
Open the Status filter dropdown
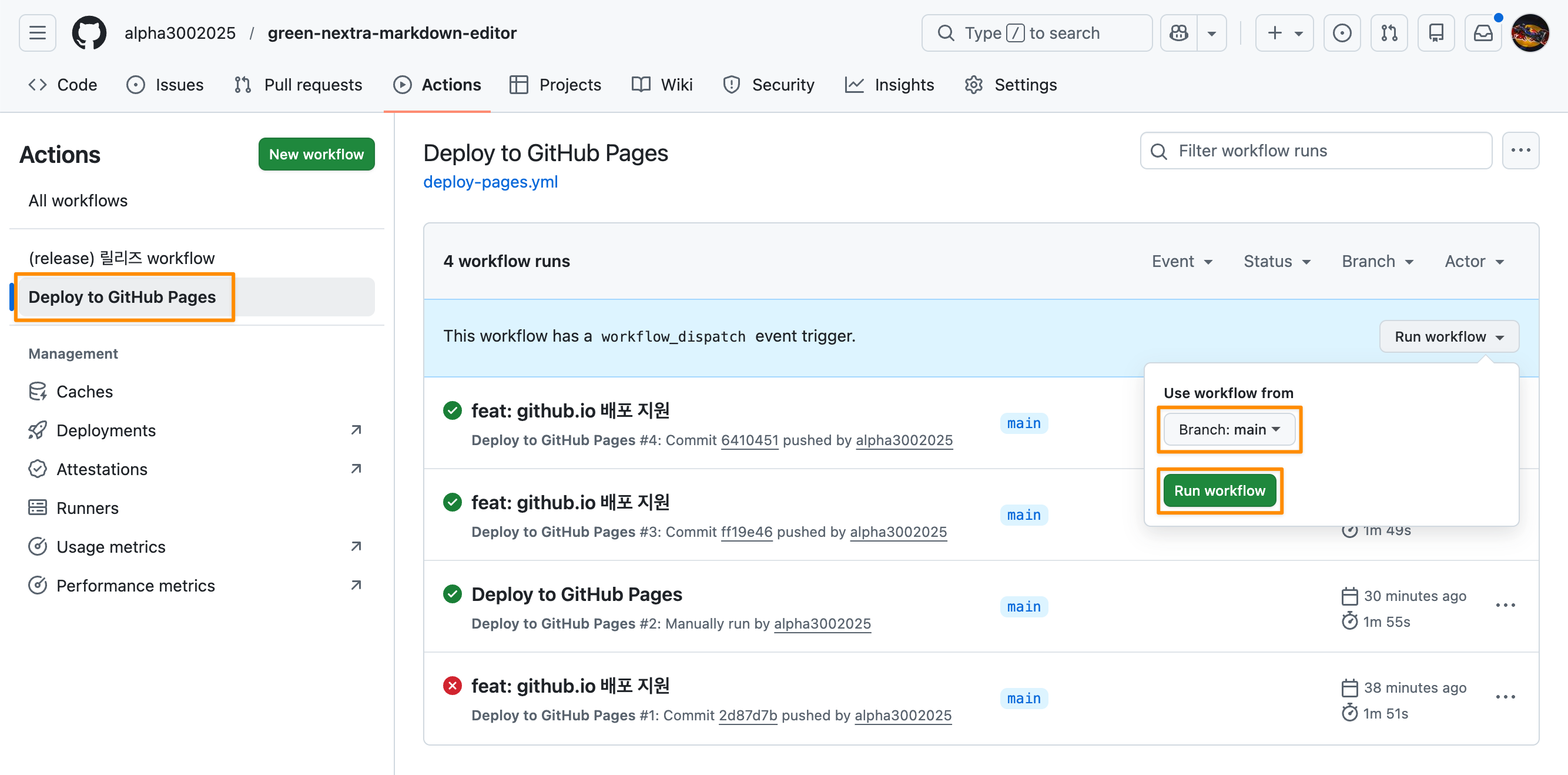point(1276,261)
